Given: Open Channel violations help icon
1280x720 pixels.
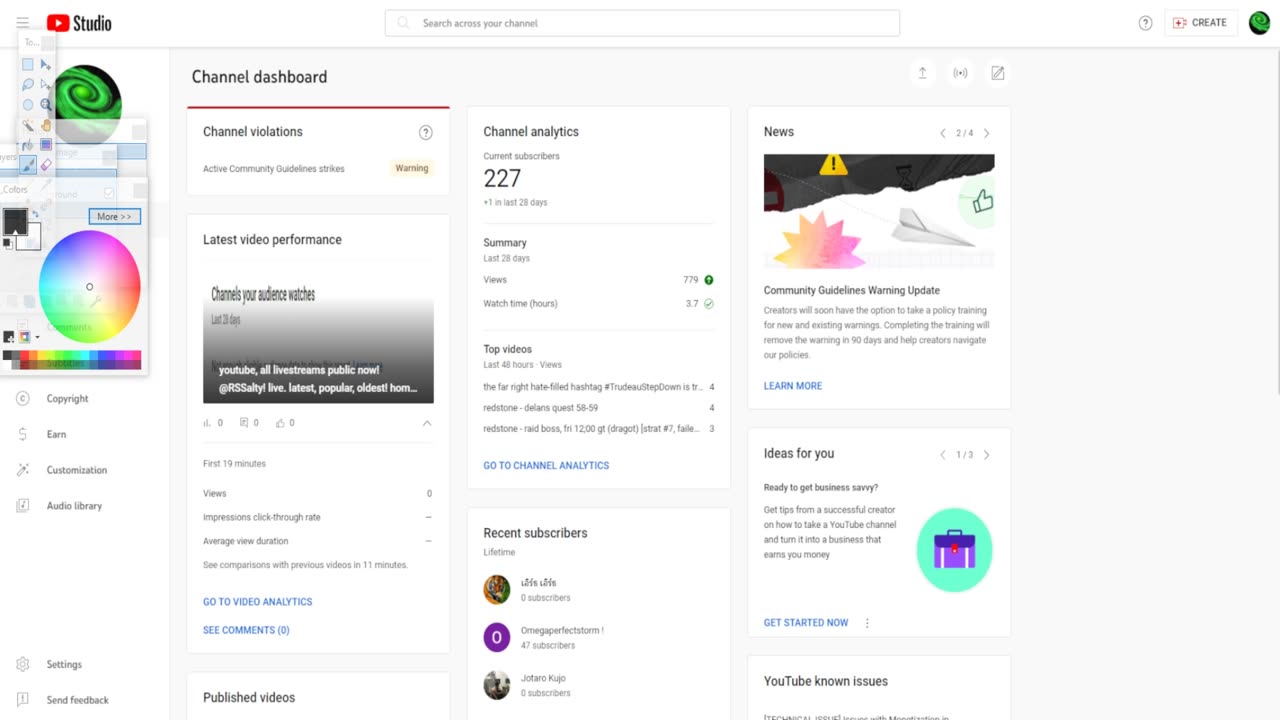Looking at the screenshot, I should 425,132.
